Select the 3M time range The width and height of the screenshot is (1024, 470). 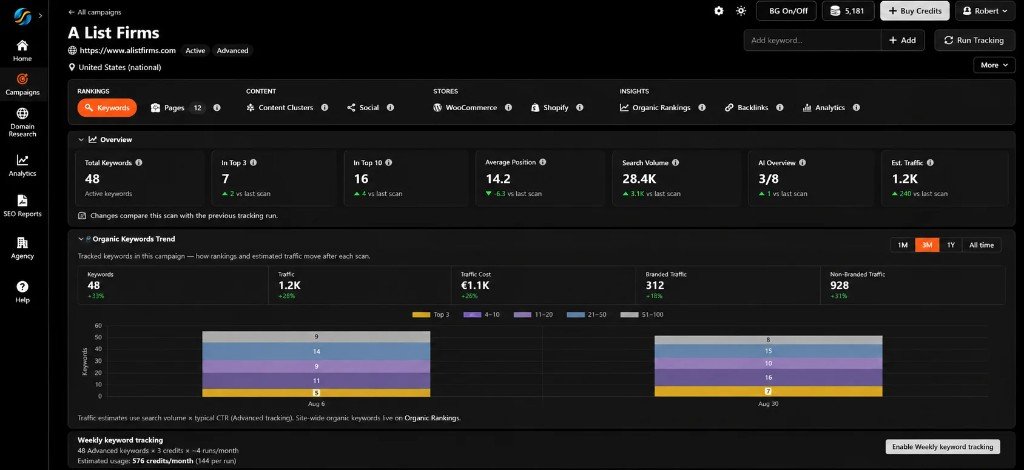pyautogui.click(x=927, y=245)
